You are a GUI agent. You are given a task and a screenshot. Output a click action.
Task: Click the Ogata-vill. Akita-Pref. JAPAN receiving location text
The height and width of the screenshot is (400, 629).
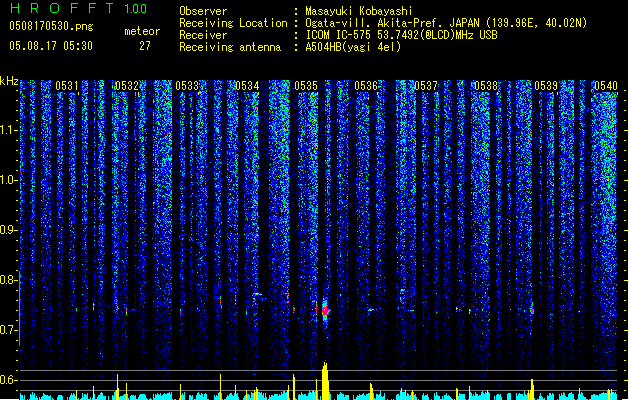coord(446,23)
